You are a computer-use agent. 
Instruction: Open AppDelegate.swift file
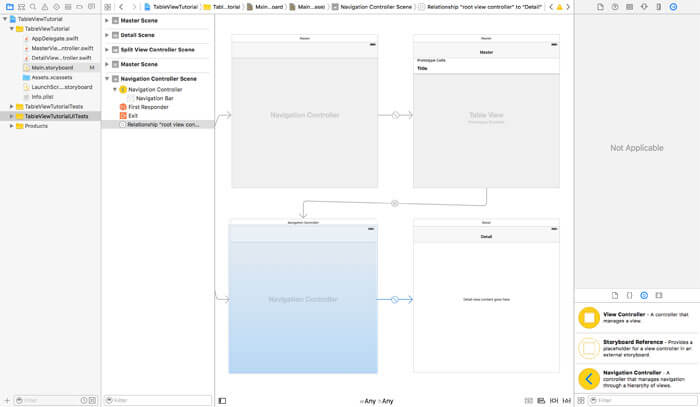55,38
